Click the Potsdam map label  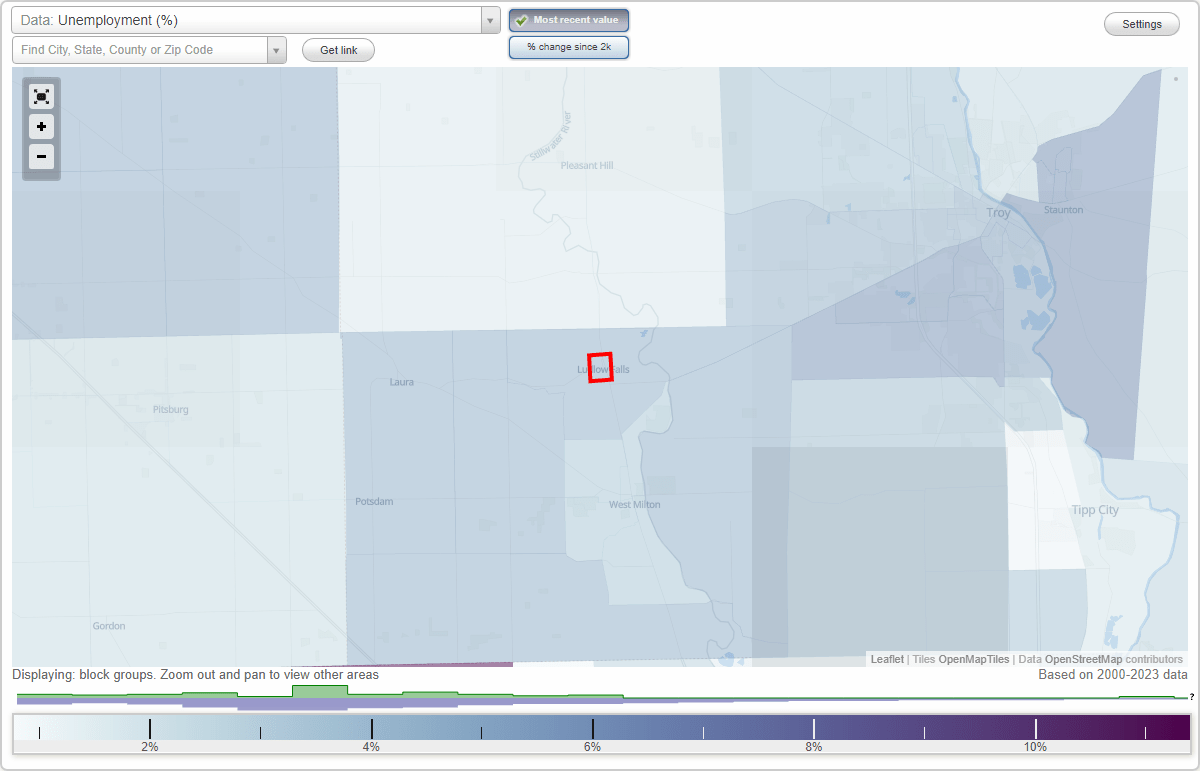pyautogui.click(x=374, y=501)
